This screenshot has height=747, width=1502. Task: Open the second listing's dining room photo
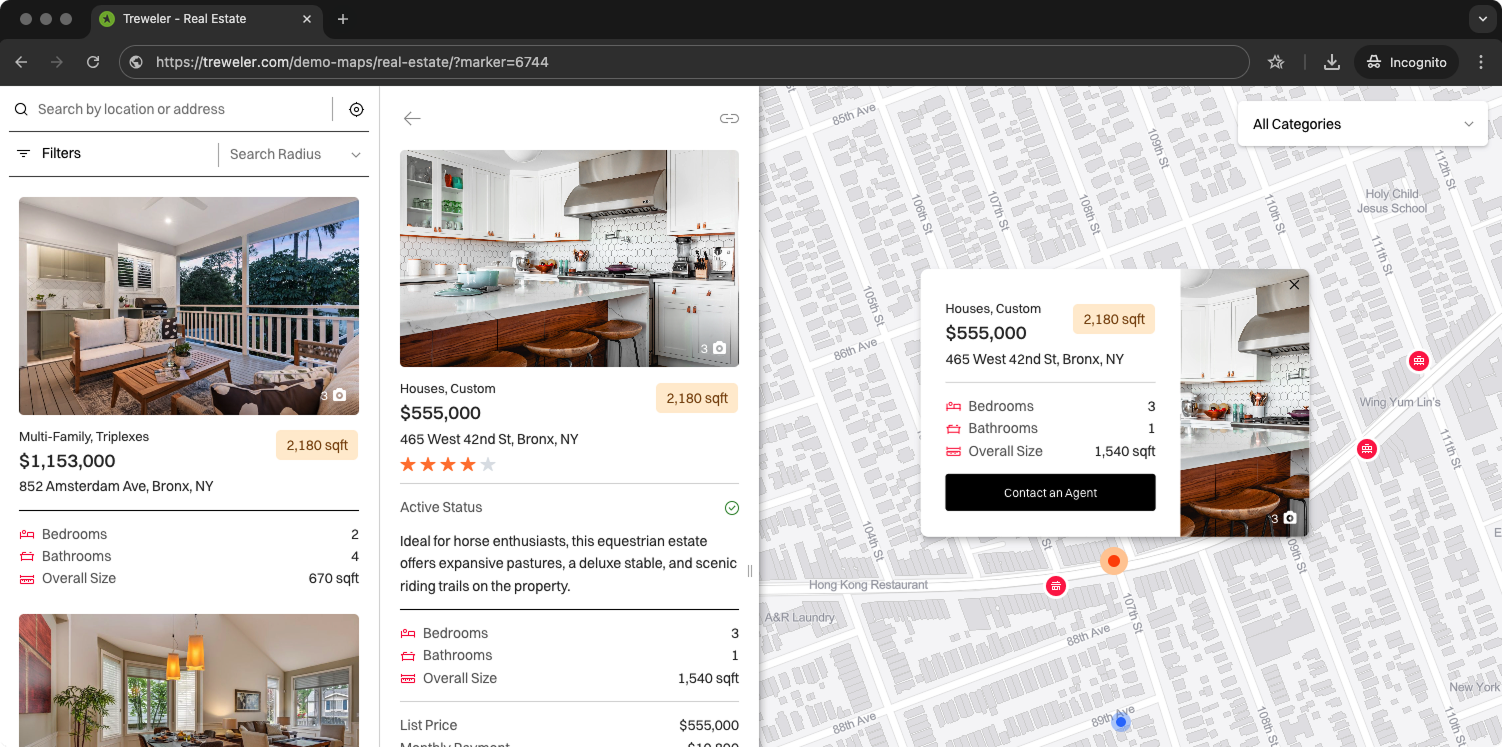coord(189,680)
